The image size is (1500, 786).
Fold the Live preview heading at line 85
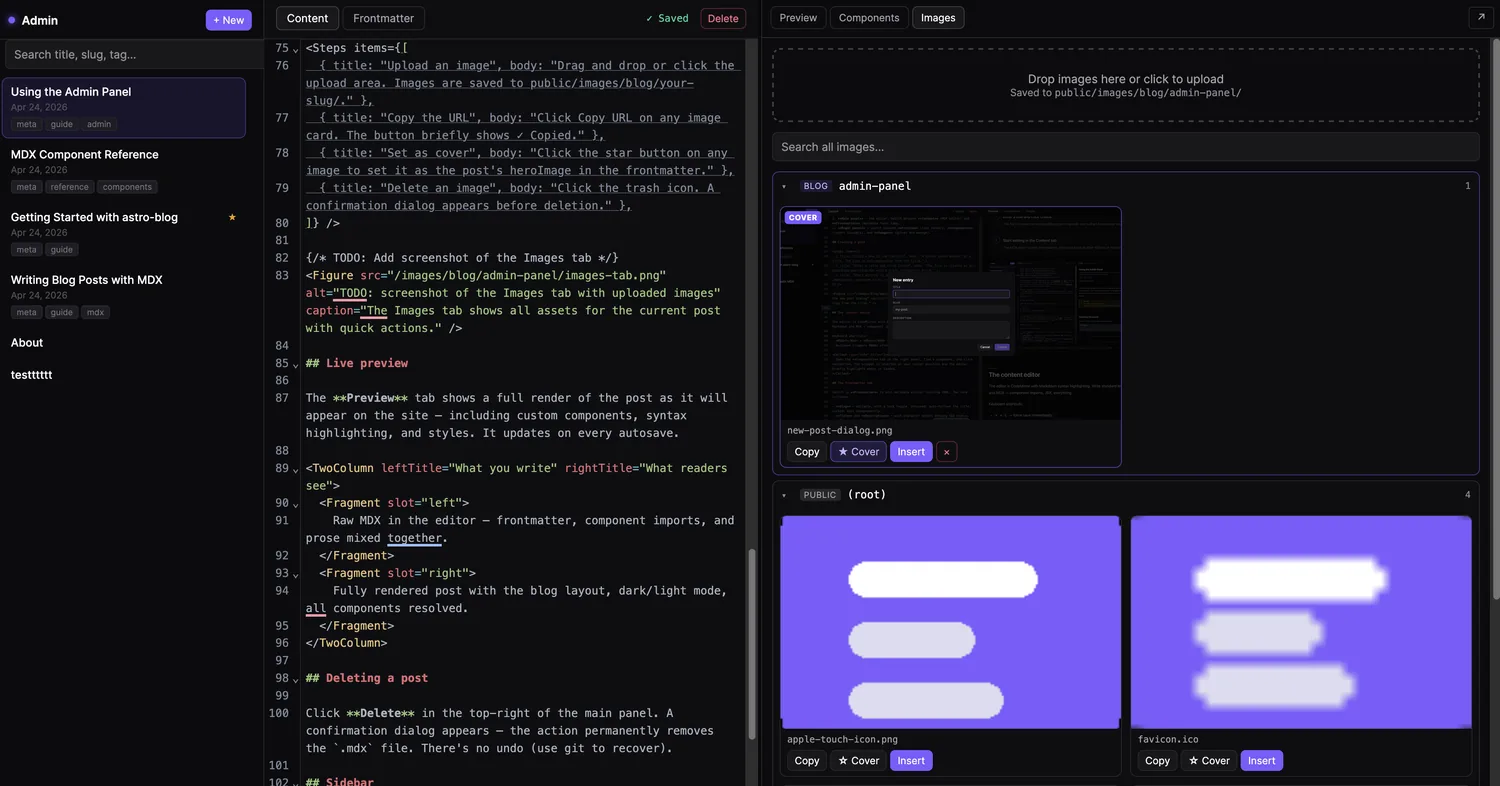(x=295, y=364)
